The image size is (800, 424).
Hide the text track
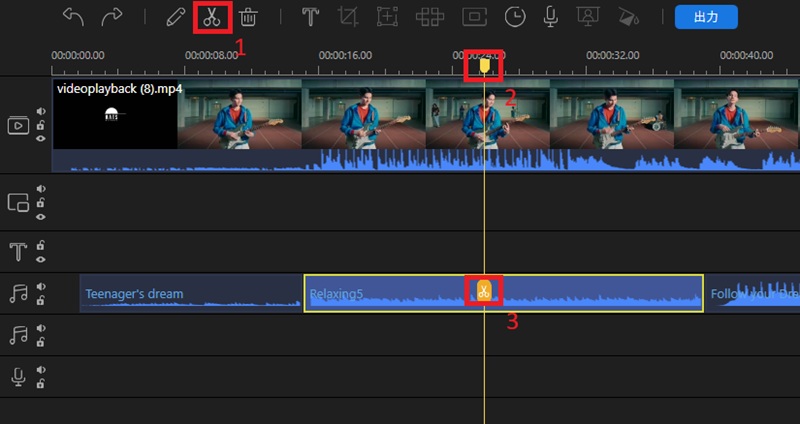tap(41, 259)
